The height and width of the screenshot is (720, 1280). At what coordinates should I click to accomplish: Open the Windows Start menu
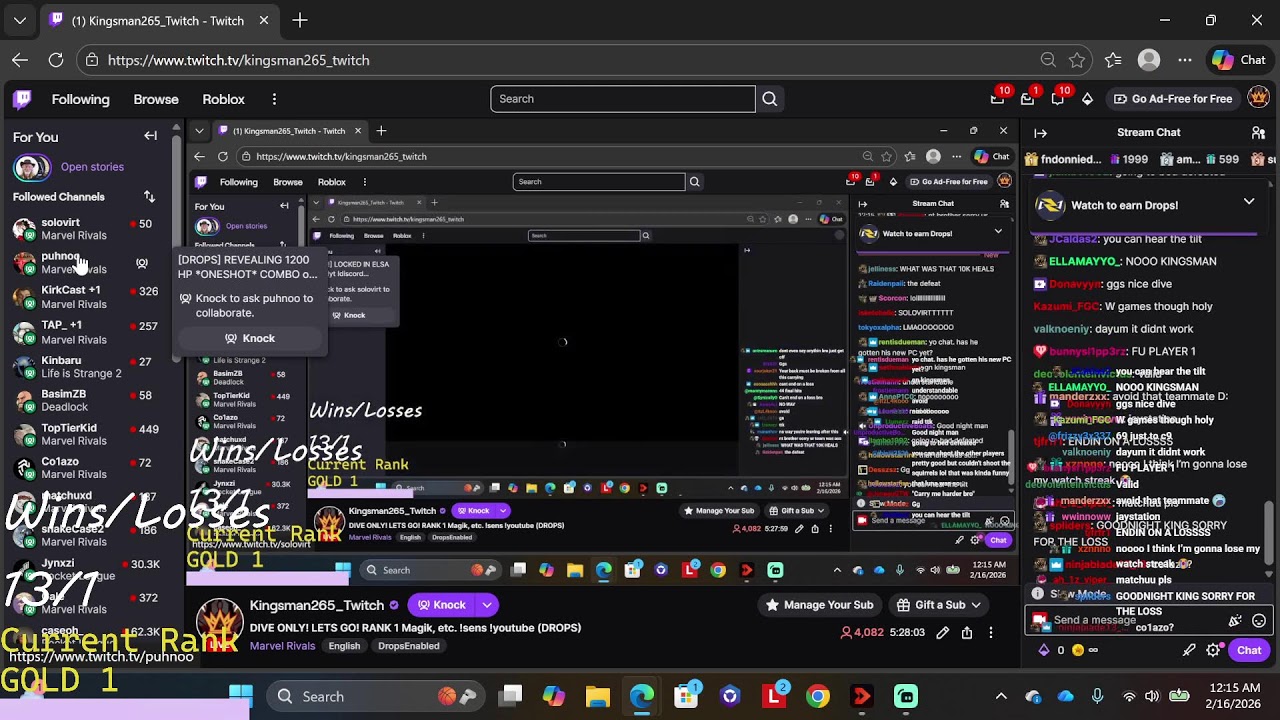coord(241,696)
